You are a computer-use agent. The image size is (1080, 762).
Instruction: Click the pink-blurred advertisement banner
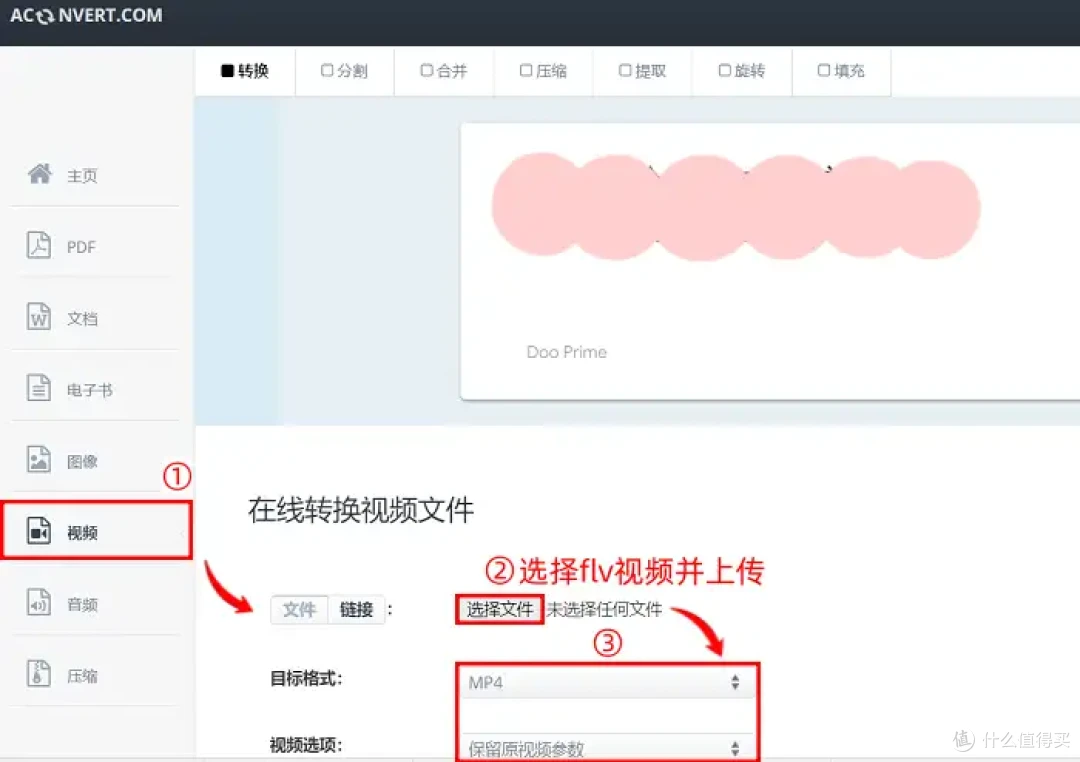(x=736, y=207)
